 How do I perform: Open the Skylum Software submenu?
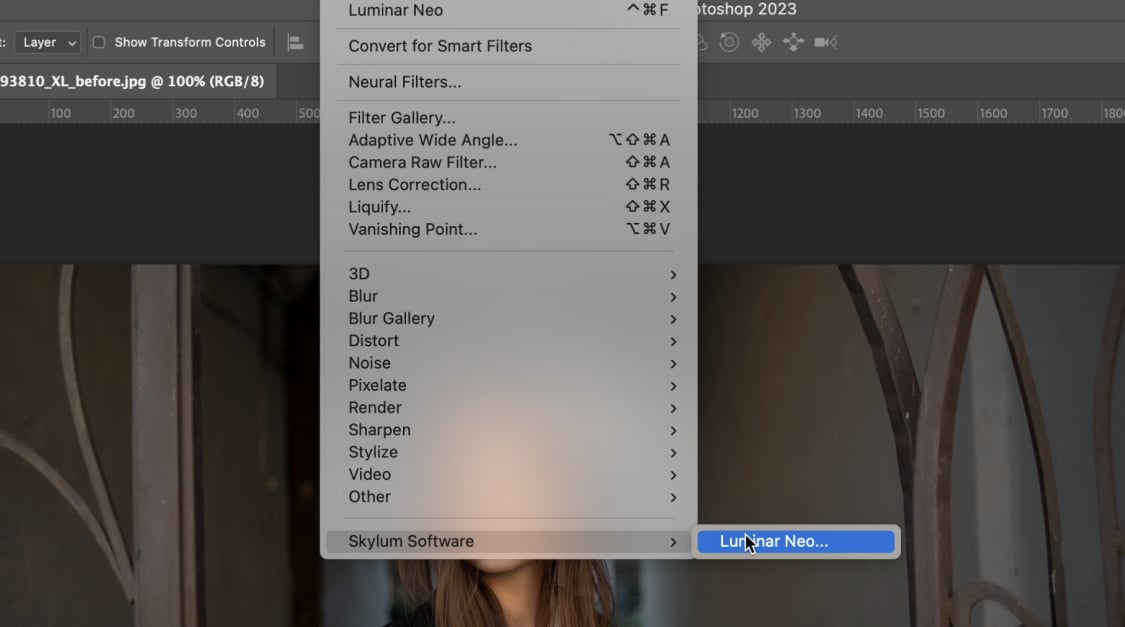point(509,542)
